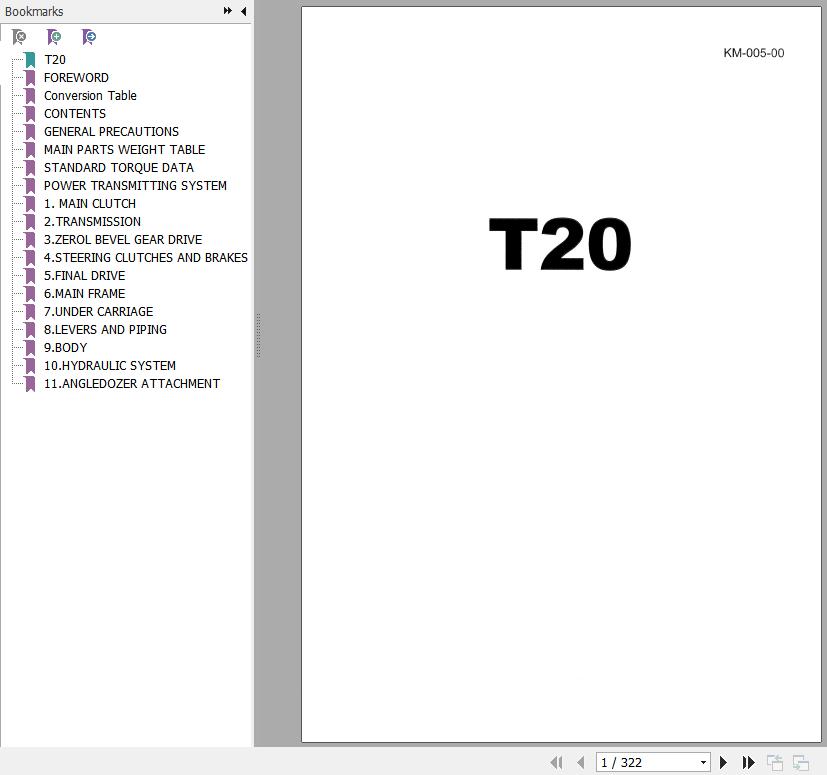Screen dimensions: 827x775
Task: Click the previous view icon
Action: tap(775, 763)
